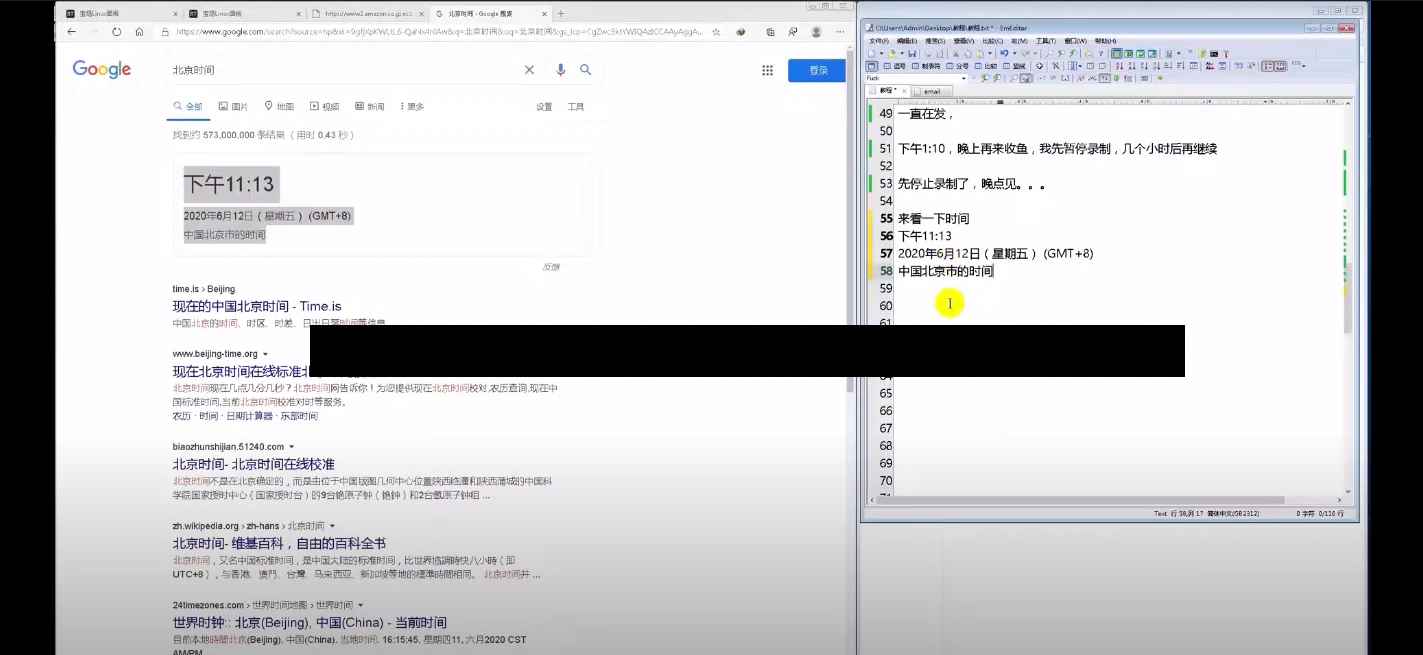
Task: Click EmEditor sort ascending A-Z icon
Action: (x=1120, y=66)
